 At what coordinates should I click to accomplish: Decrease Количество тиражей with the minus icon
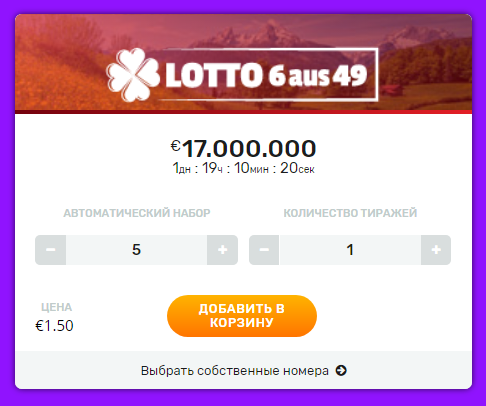coord(264,250)
